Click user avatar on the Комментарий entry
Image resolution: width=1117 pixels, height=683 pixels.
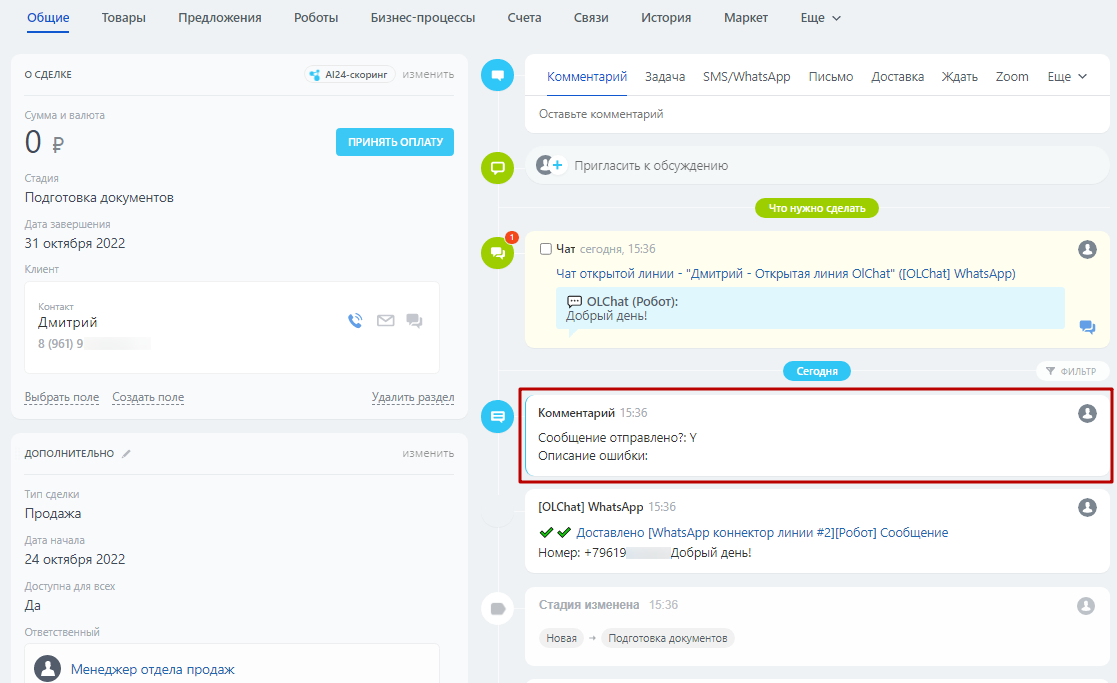(x=1087, y=413)
